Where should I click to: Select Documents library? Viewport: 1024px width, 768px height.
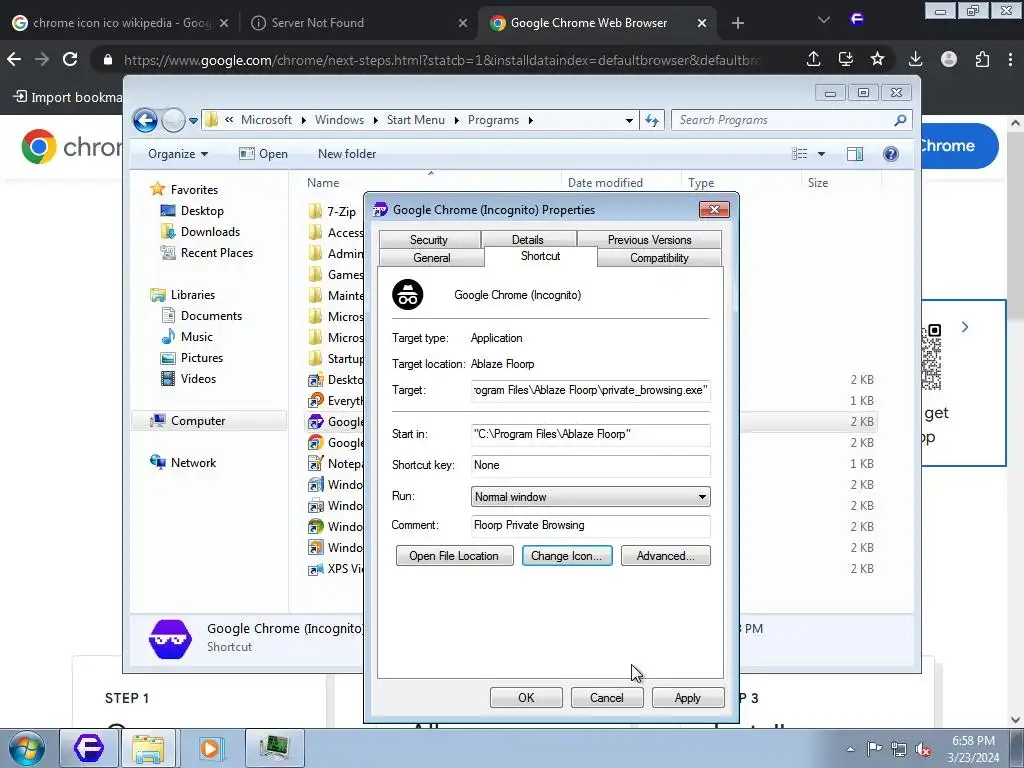(201, 315)
